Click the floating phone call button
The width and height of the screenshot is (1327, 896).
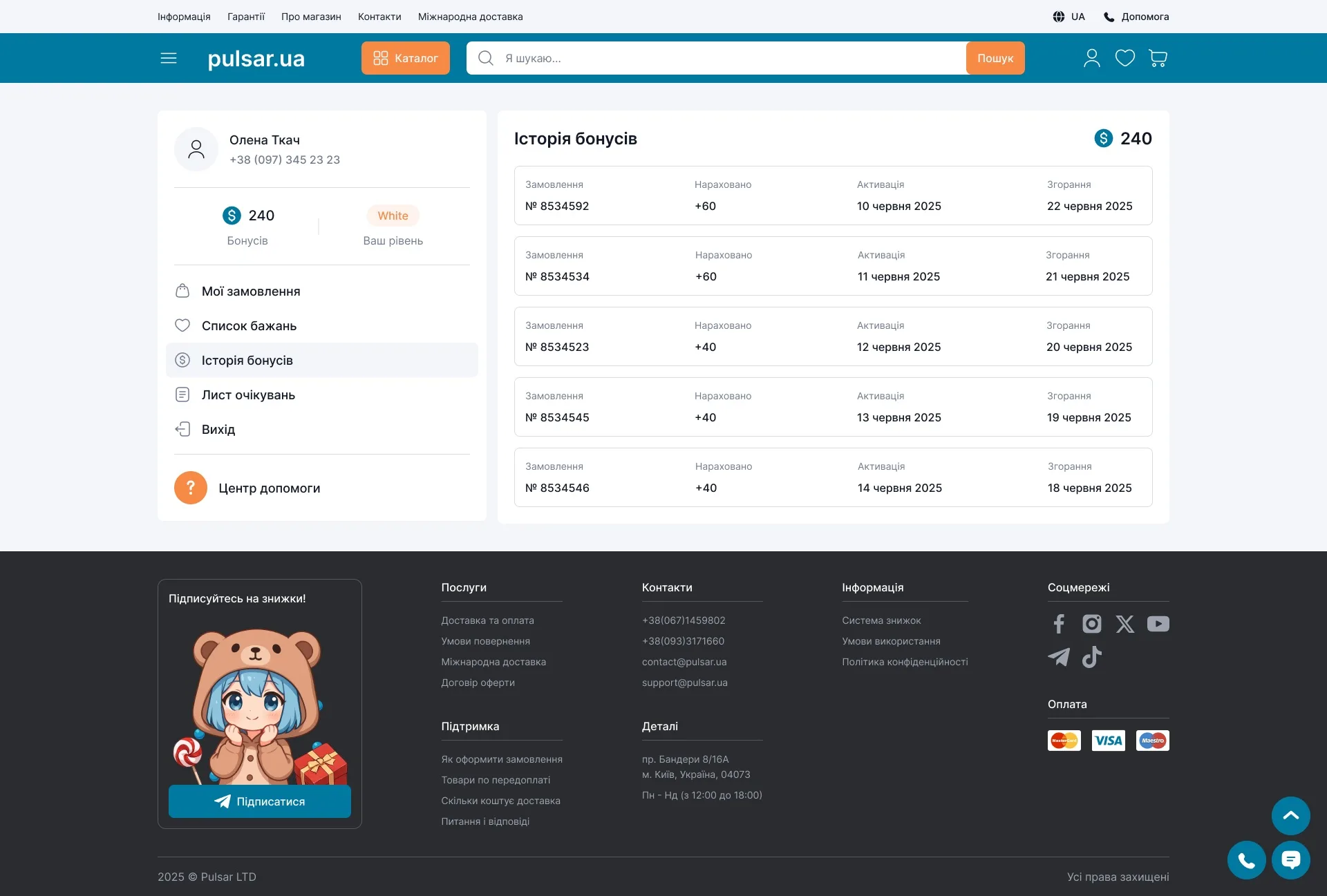pos(1246,860)
